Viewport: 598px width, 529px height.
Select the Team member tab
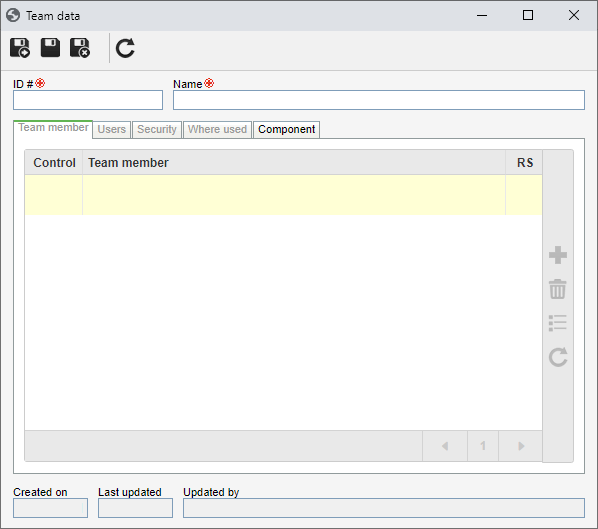coord(53,128)
